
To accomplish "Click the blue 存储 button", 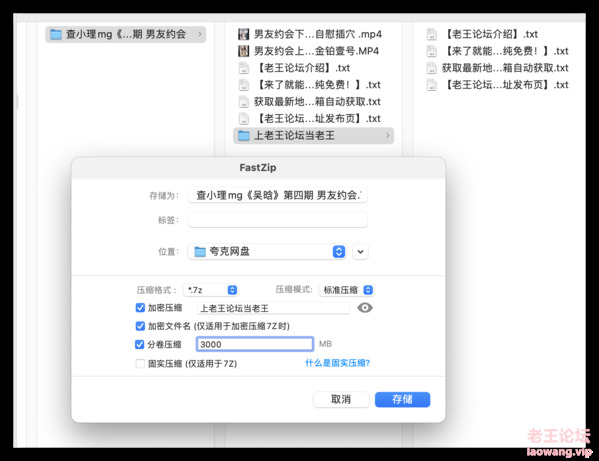I will (x=402, y=400).
